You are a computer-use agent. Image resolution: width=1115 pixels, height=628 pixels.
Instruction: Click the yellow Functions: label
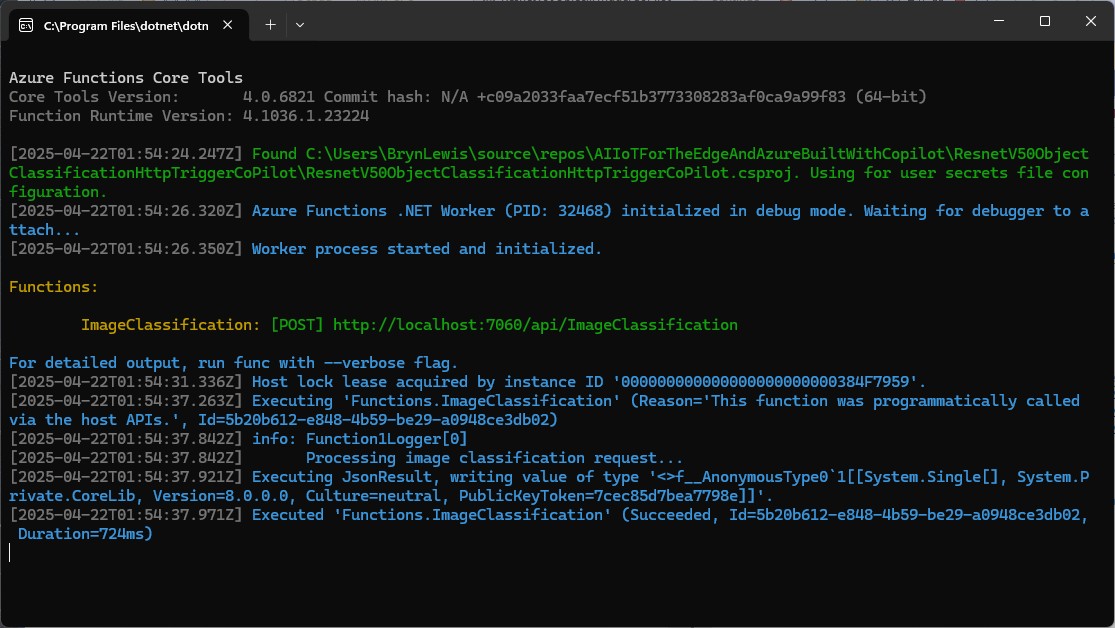pyautogui.click(x=54, y=287)
